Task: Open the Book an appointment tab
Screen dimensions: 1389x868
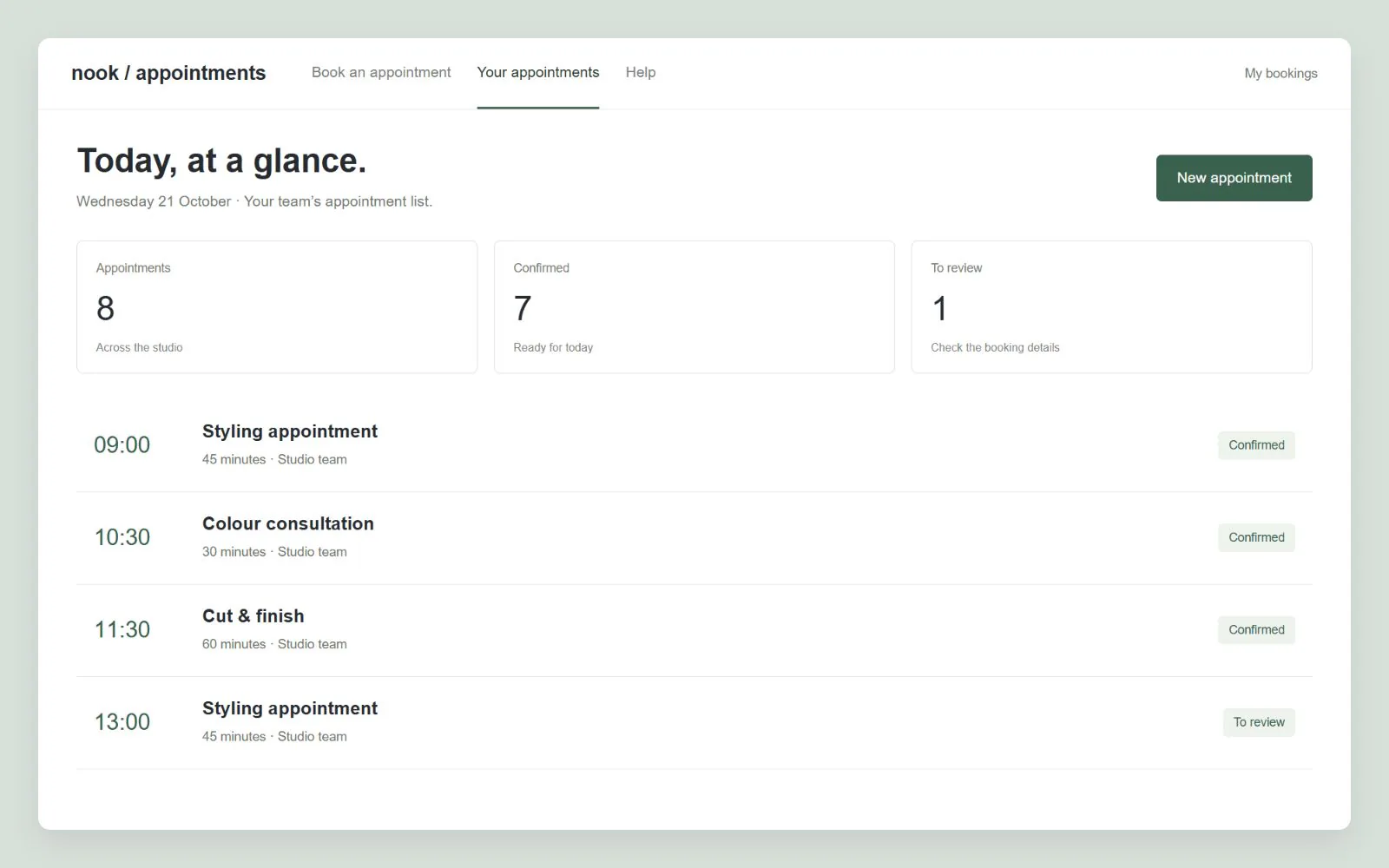Action: tap(381, 73)
